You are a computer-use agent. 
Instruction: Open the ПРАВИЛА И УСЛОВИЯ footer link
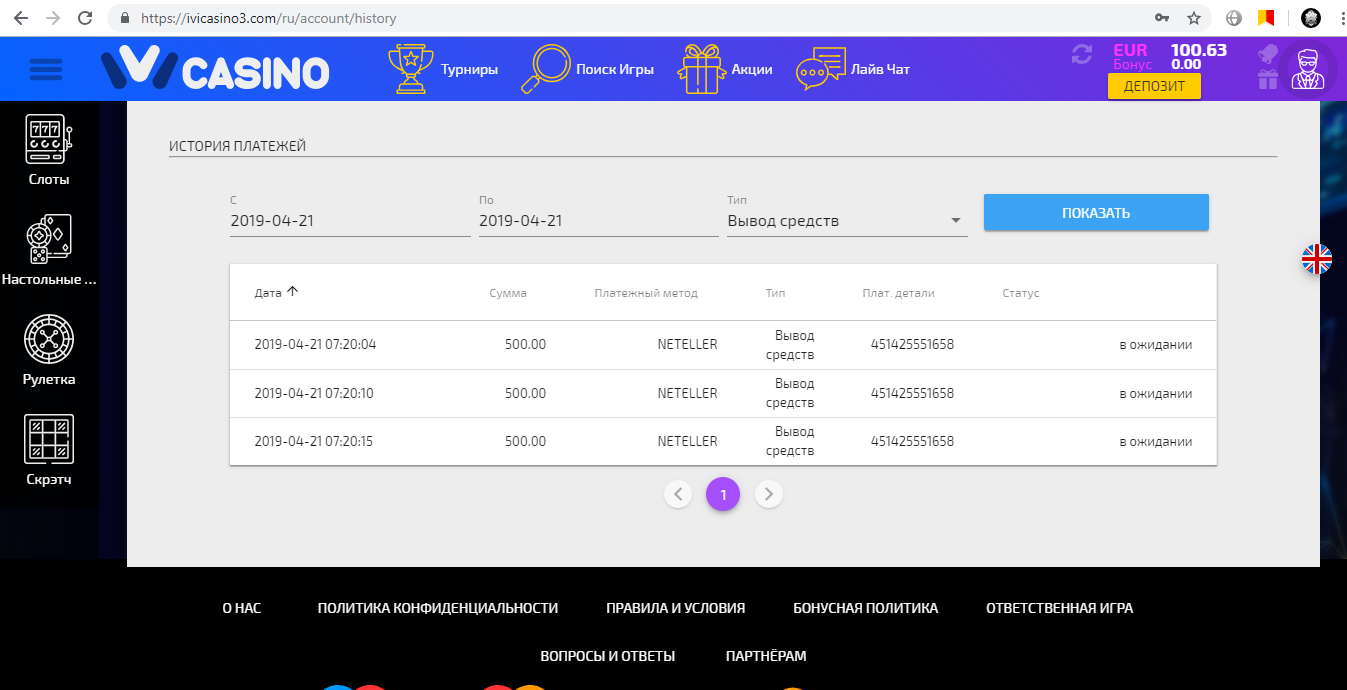(x=675, y=608)
